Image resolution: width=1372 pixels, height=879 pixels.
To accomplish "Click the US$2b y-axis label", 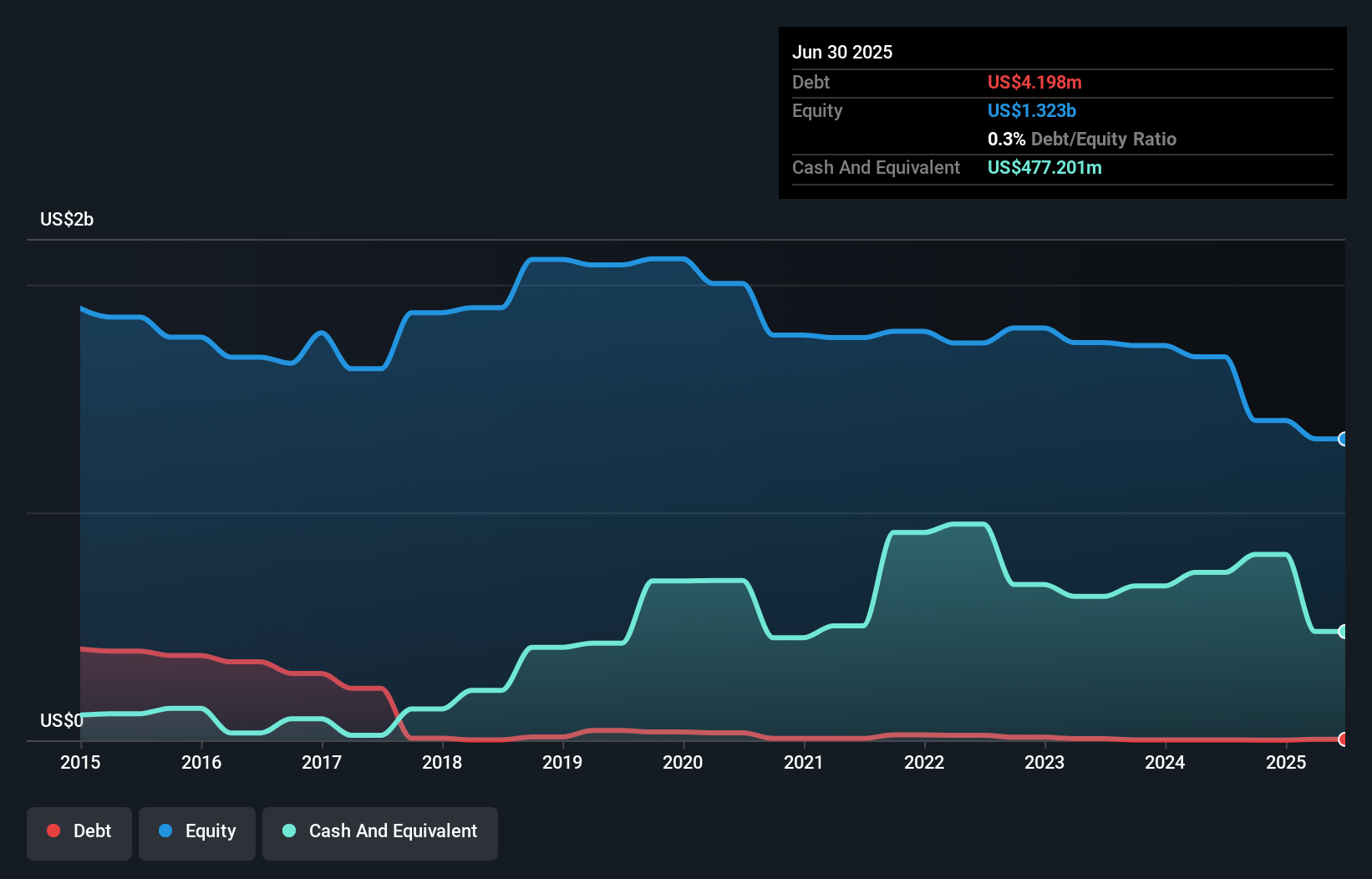I will pyautogui.click(x=67, y=220).
